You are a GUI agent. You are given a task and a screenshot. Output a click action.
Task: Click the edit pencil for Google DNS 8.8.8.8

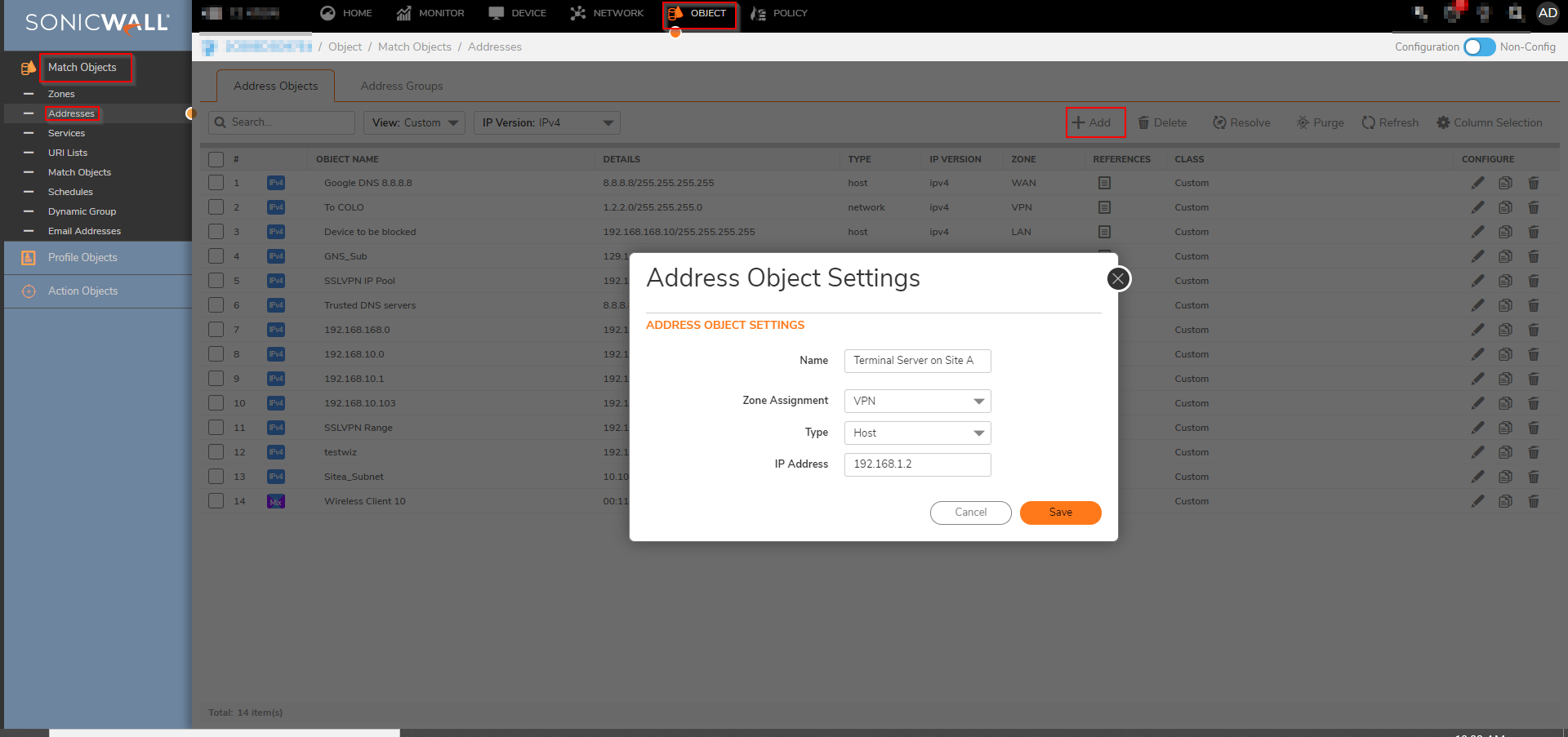(1477, 183)
